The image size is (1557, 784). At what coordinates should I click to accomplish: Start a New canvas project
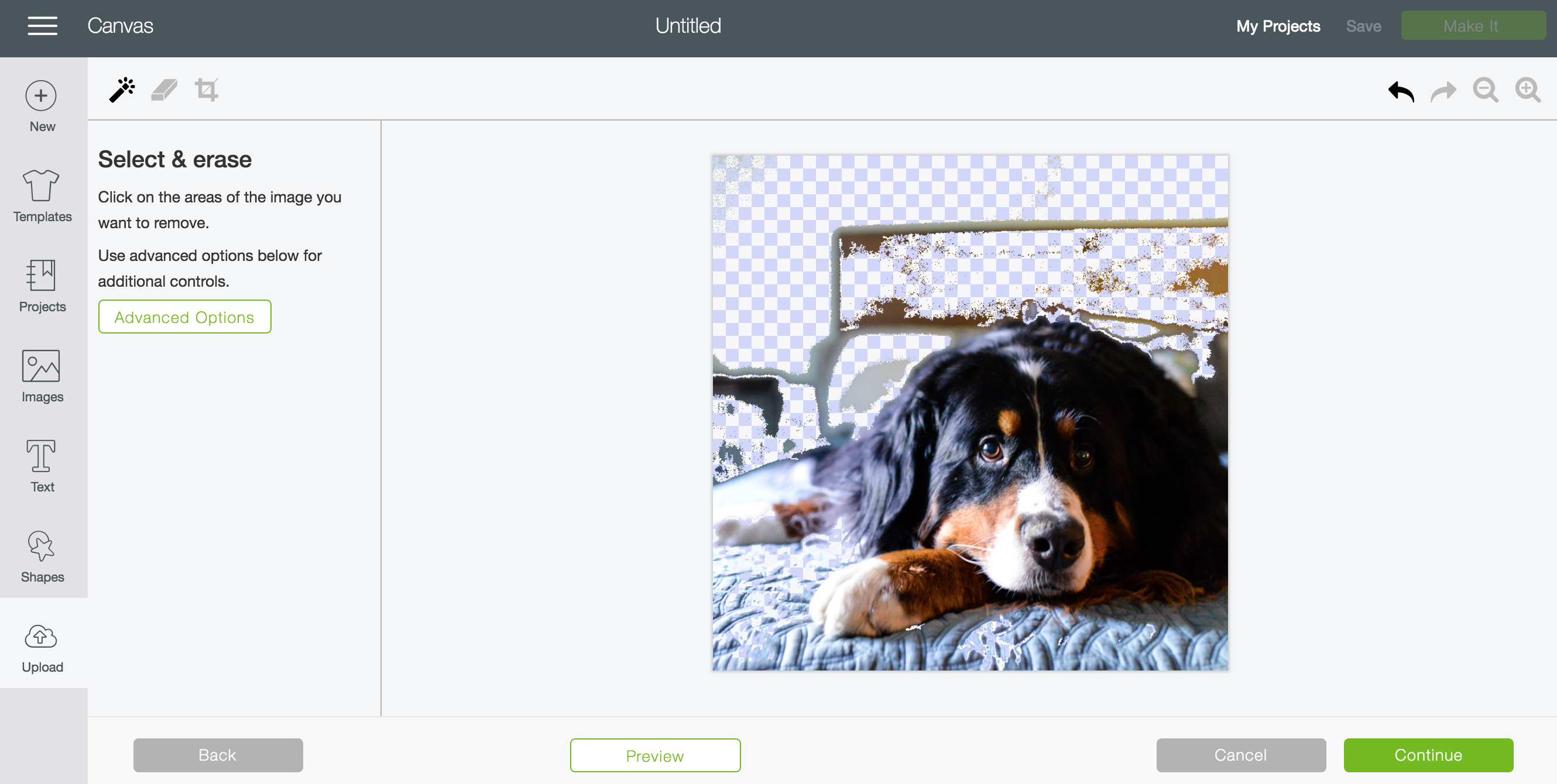(x=42, y=106)
